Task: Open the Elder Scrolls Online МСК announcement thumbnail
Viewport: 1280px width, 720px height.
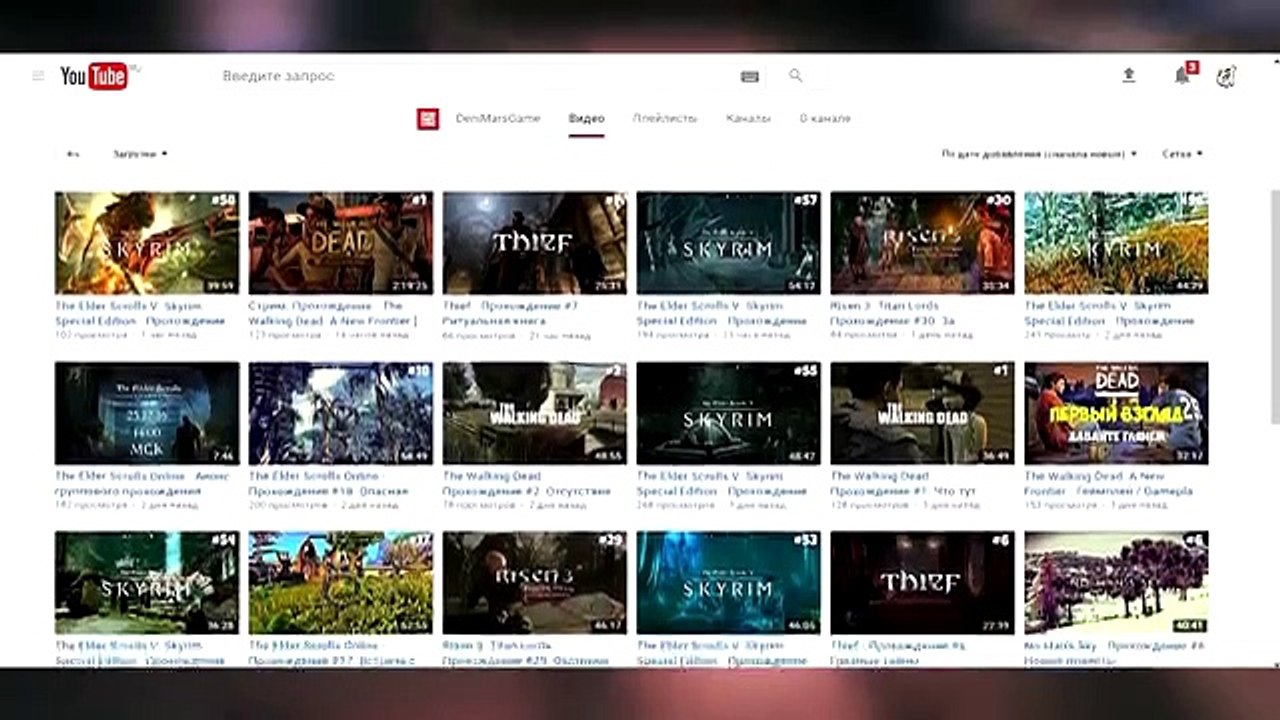Action: pyautogui.click(x=147, y=413)
